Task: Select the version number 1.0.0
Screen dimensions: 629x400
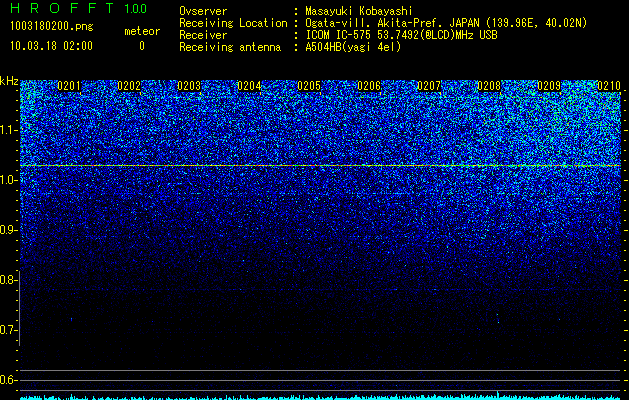Action: [x=136, y=8]
